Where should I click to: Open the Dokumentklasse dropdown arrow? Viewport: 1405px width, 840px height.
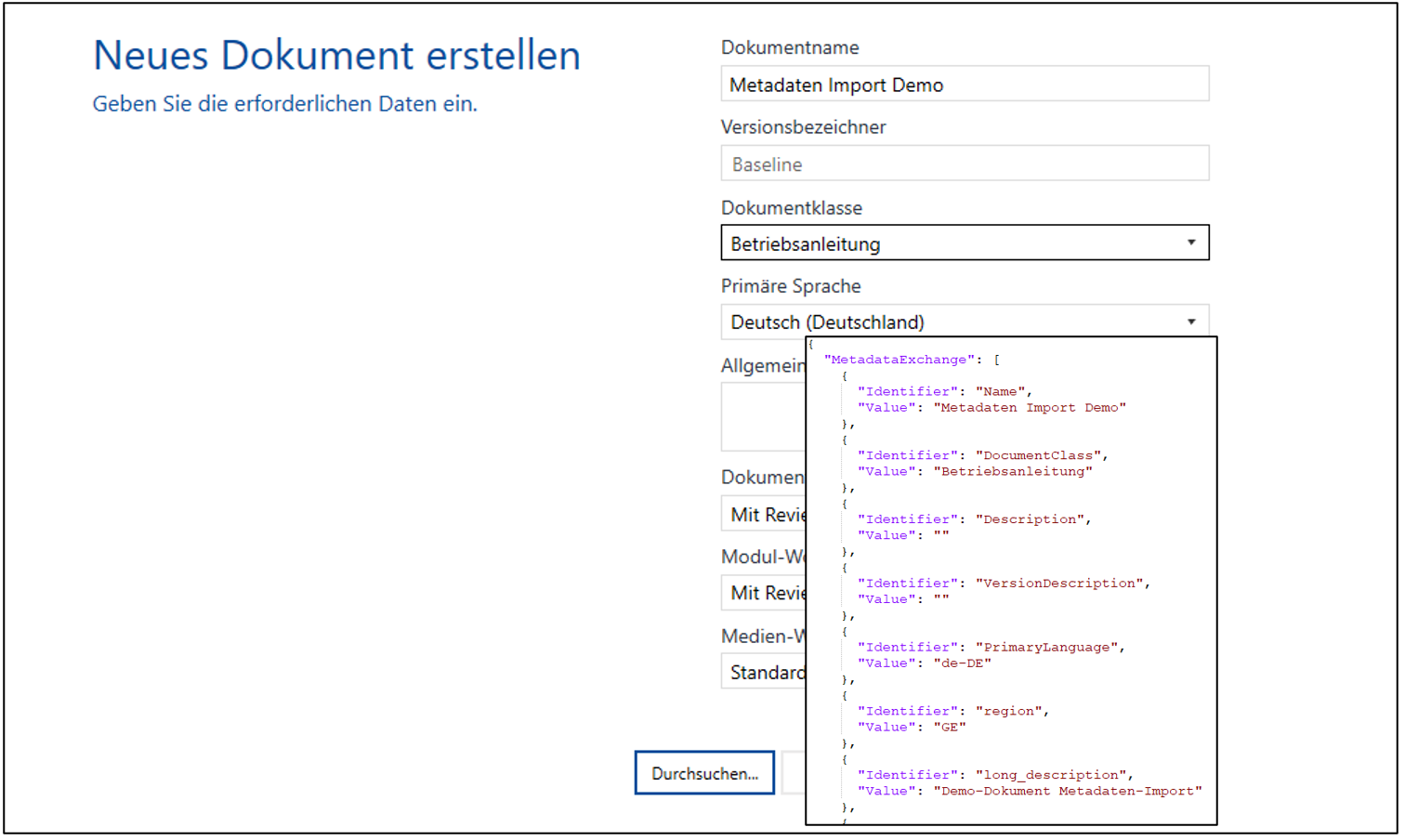(1190, 243)
